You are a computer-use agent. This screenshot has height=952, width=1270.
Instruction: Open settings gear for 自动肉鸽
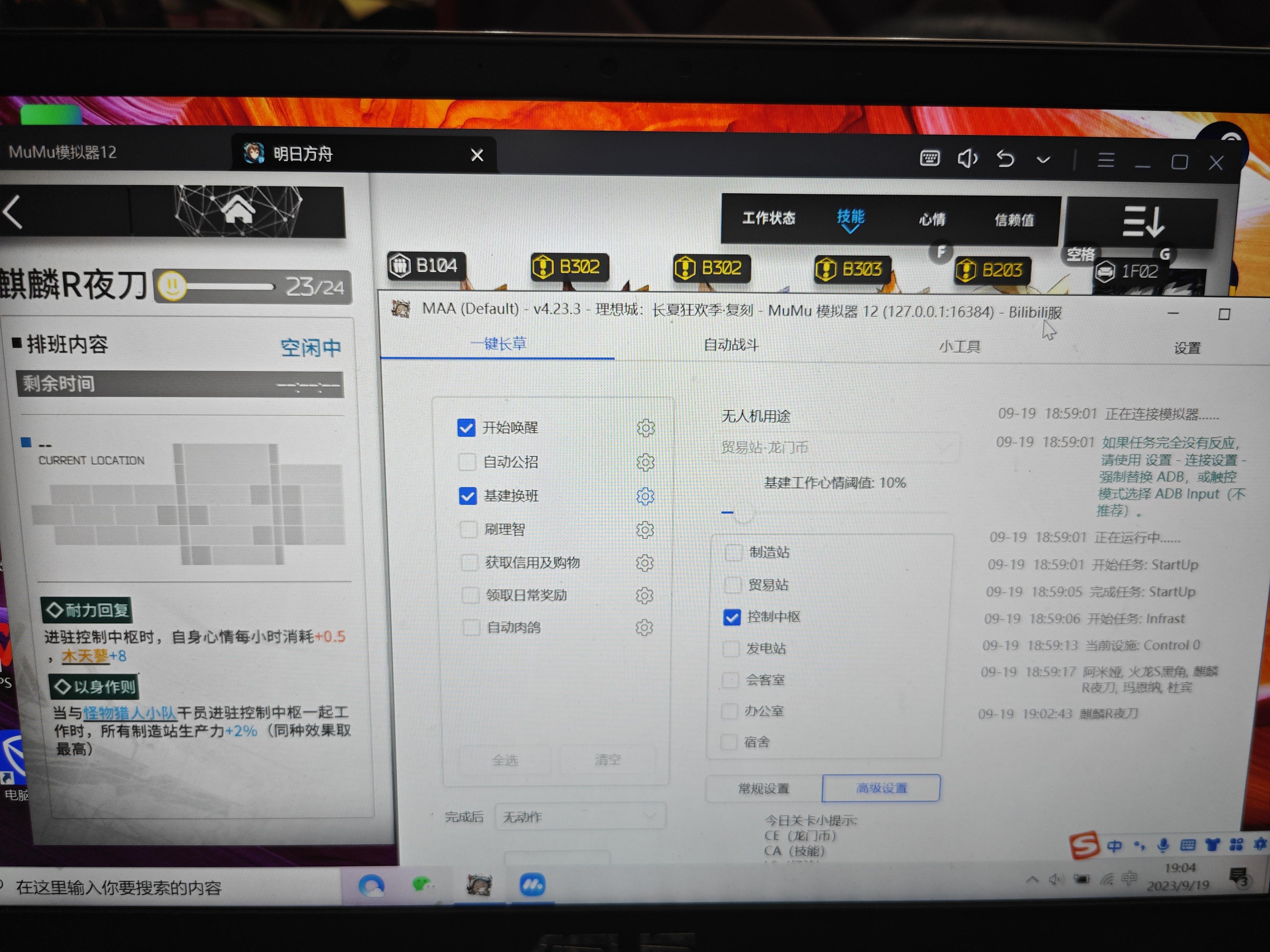coord(644,628)
